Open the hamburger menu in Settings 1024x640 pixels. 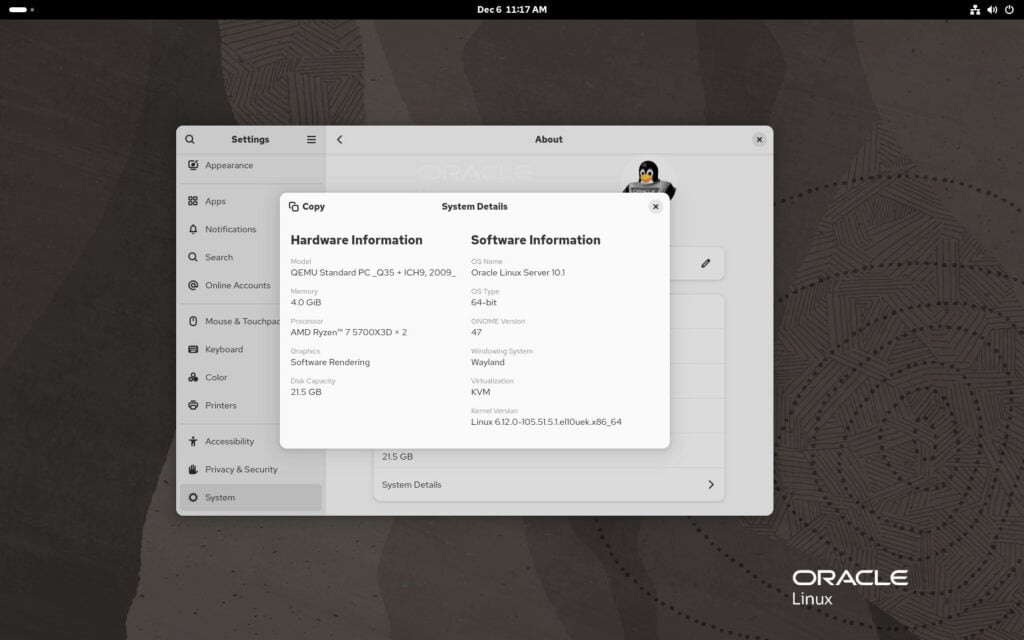click(x=310, y=139)
